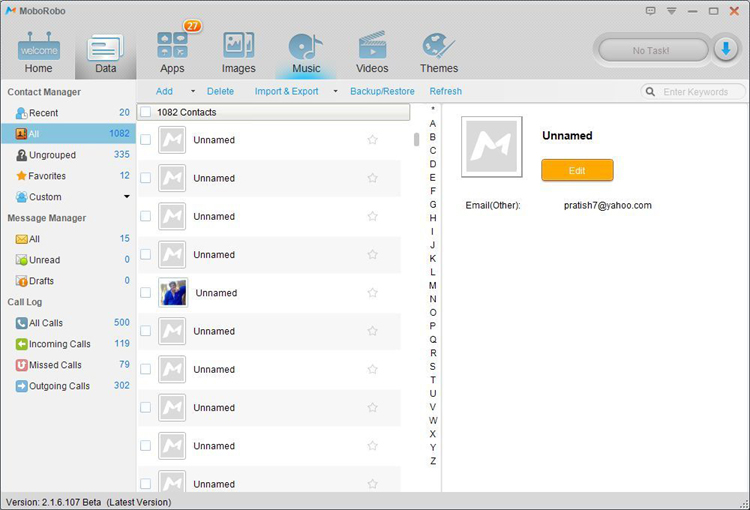Open Missed Calls log
The image size is (750, 510).
(56, 365)
